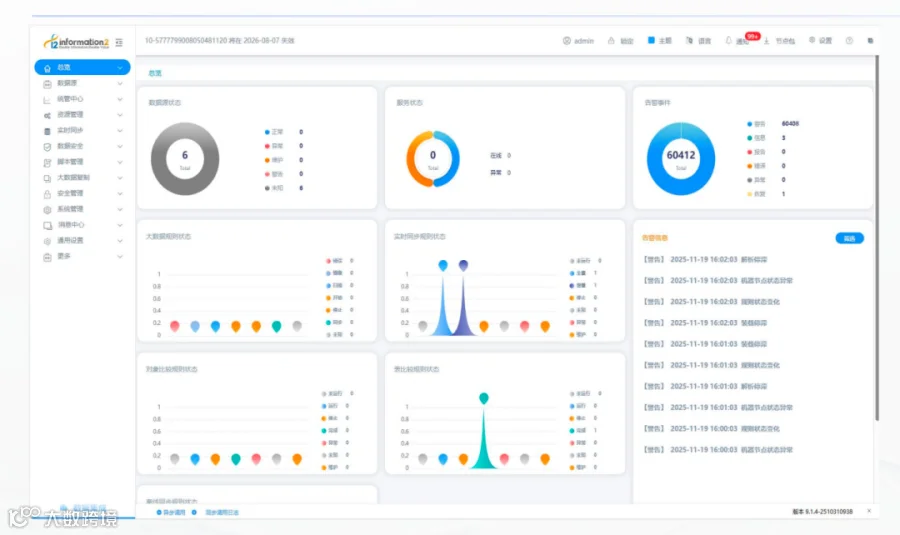Open notifications bell with 99+ badge
Image resolution: width=900 pixels, height=535 pixels.
tap(728, 41)
